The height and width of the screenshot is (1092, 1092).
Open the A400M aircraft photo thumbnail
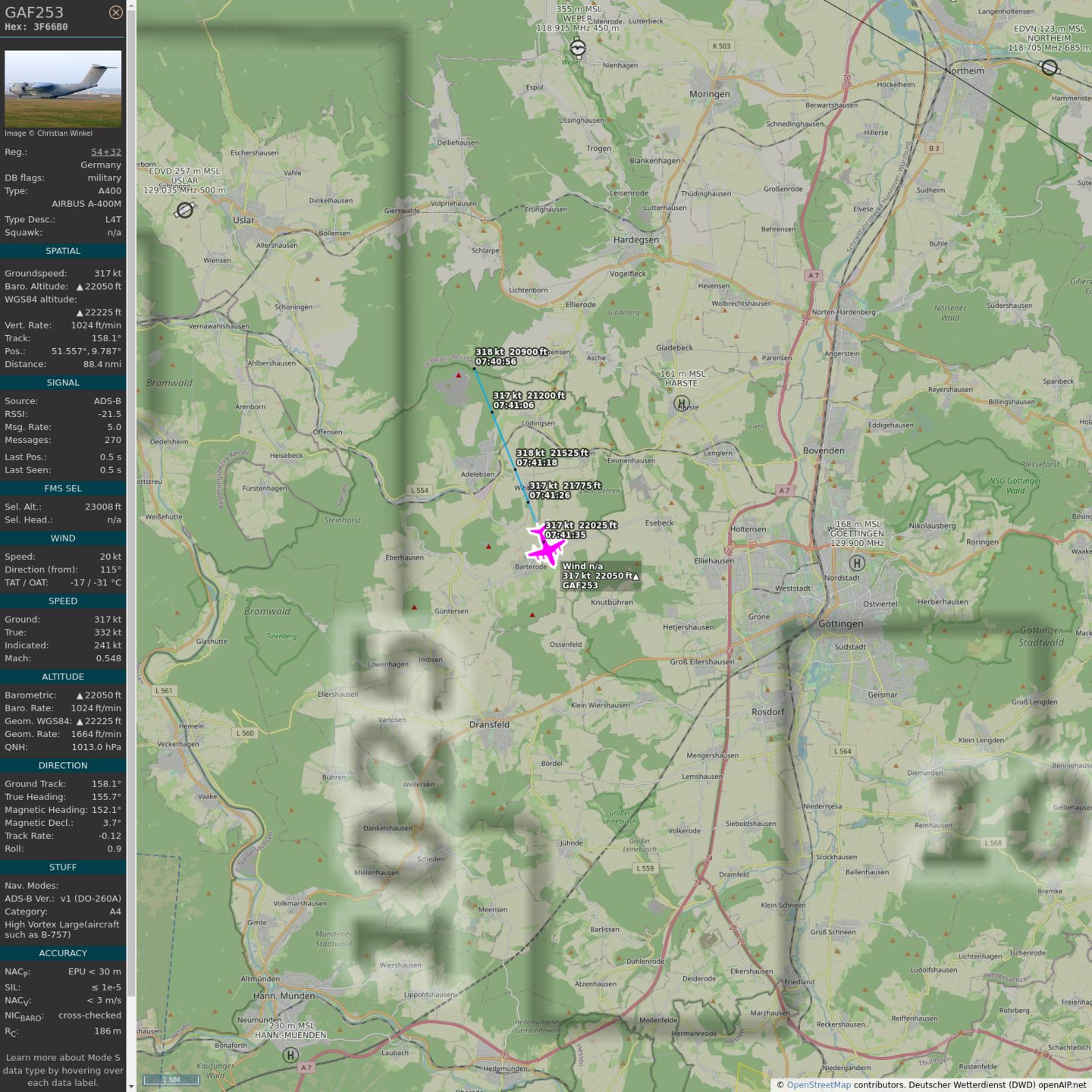(63, 89)
